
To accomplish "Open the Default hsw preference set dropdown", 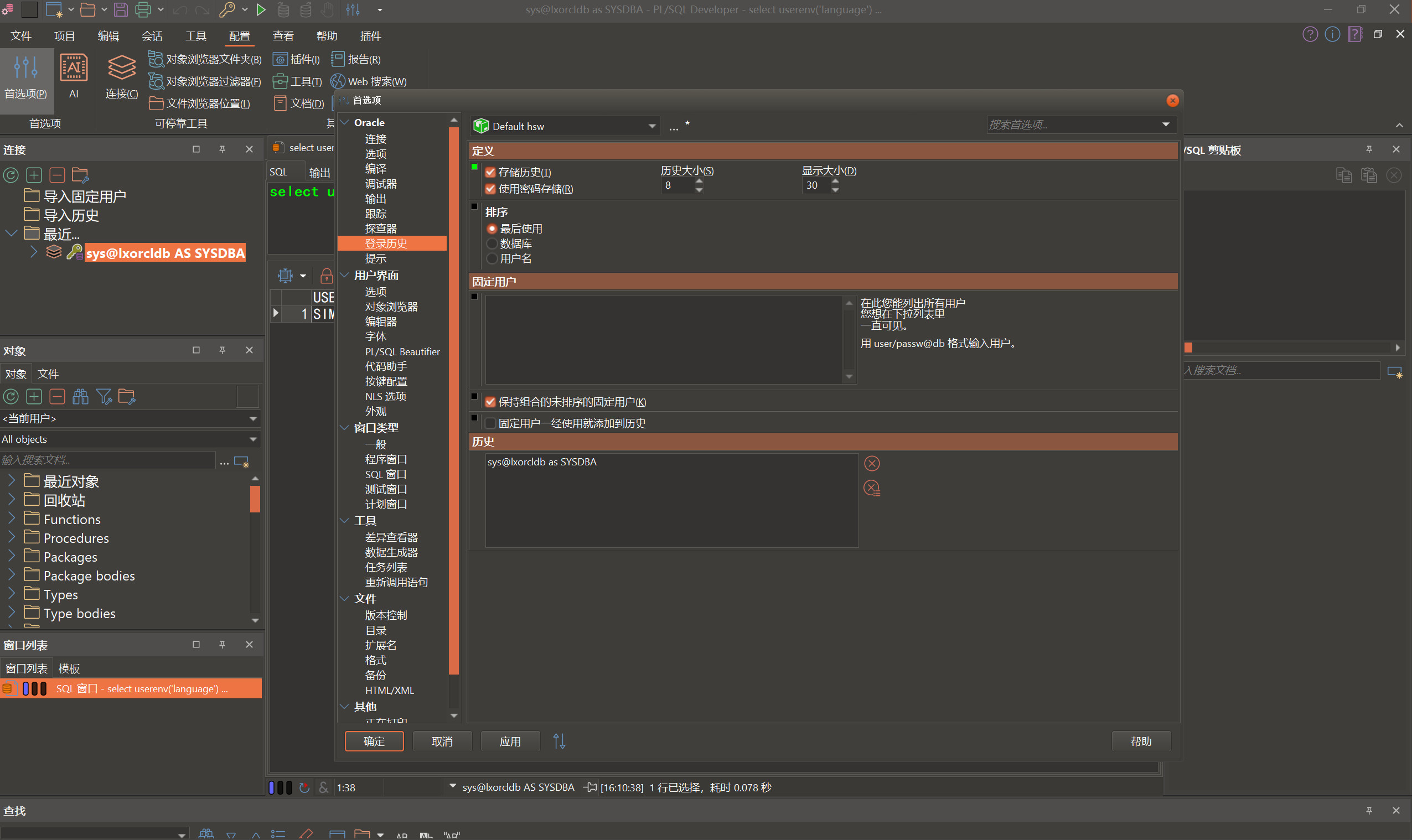I will point(651,126).
